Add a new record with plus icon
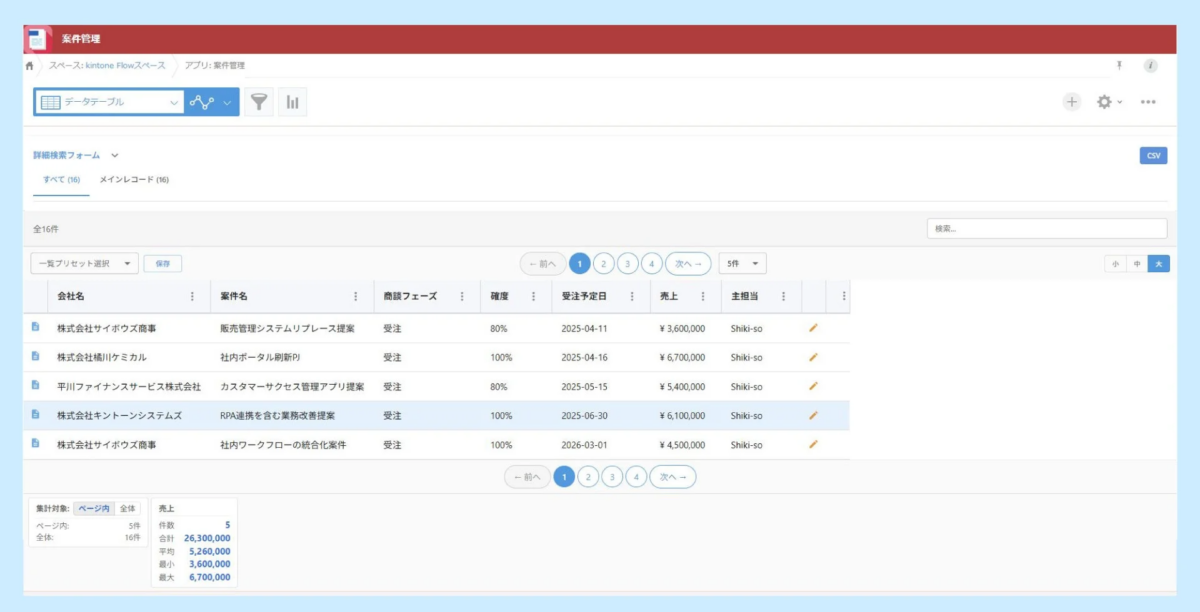 1072,102
